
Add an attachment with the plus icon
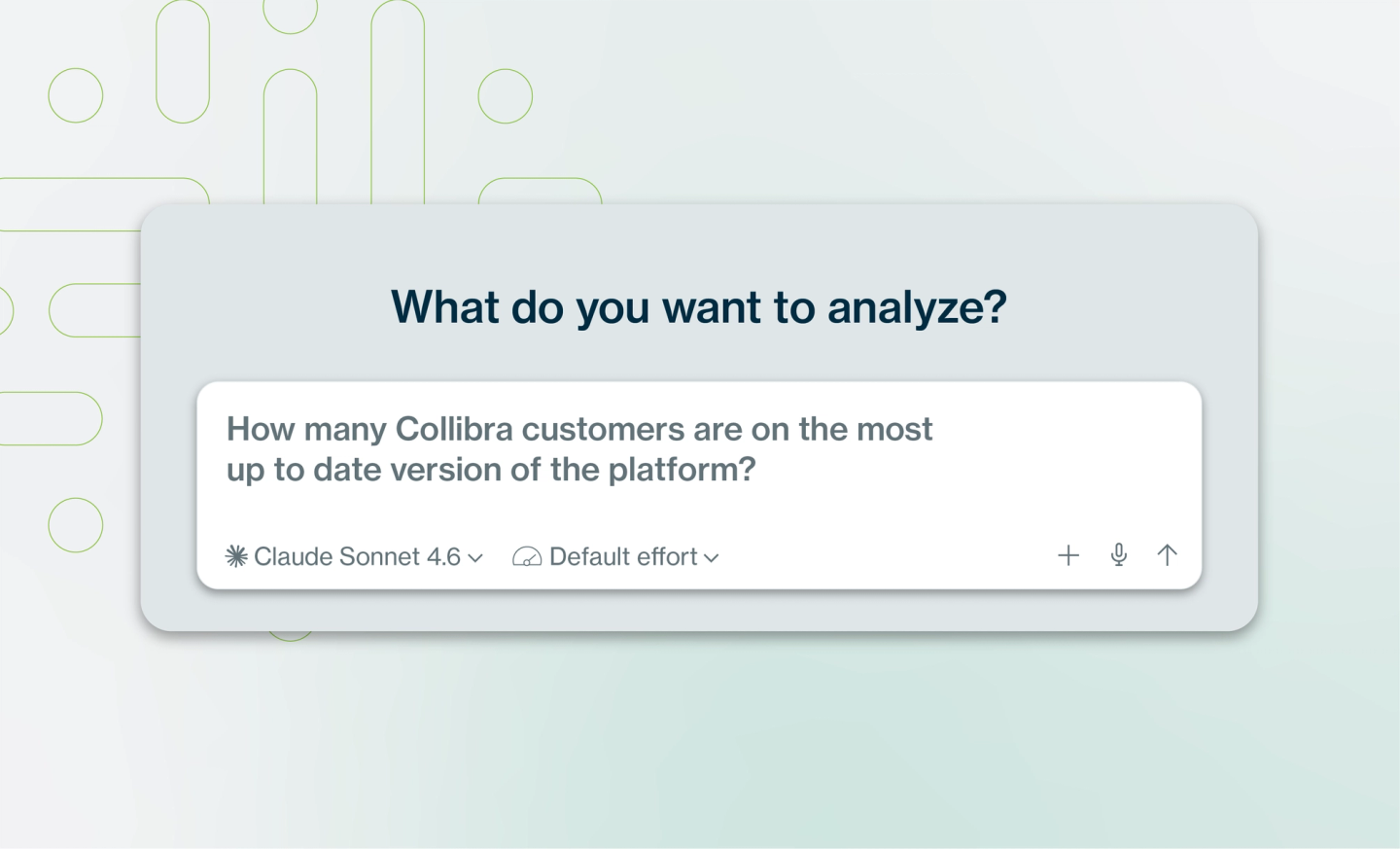point(1068,555)
